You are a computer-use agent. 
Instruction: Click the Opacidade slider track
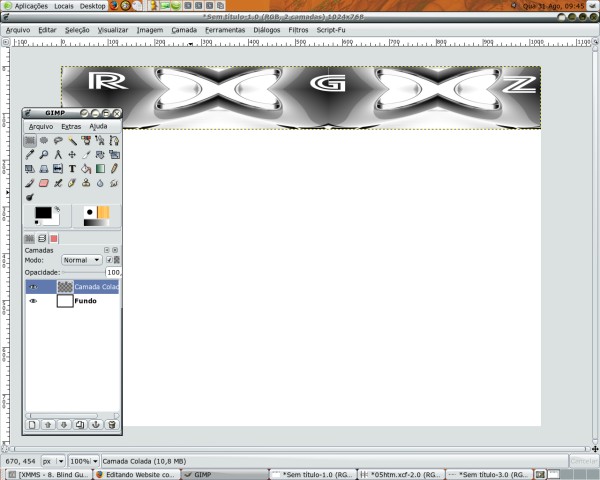(x=84, y=272)
